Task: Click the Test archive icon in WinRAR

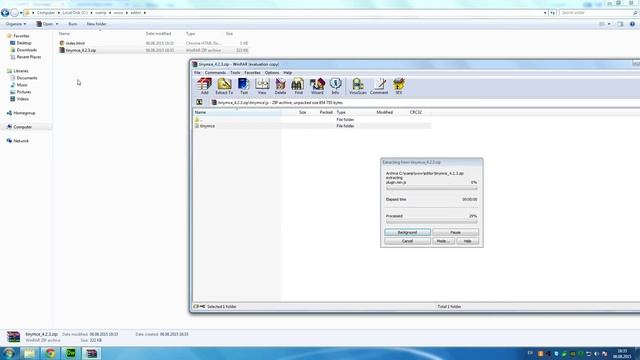Action: click(x=244, y=86)
